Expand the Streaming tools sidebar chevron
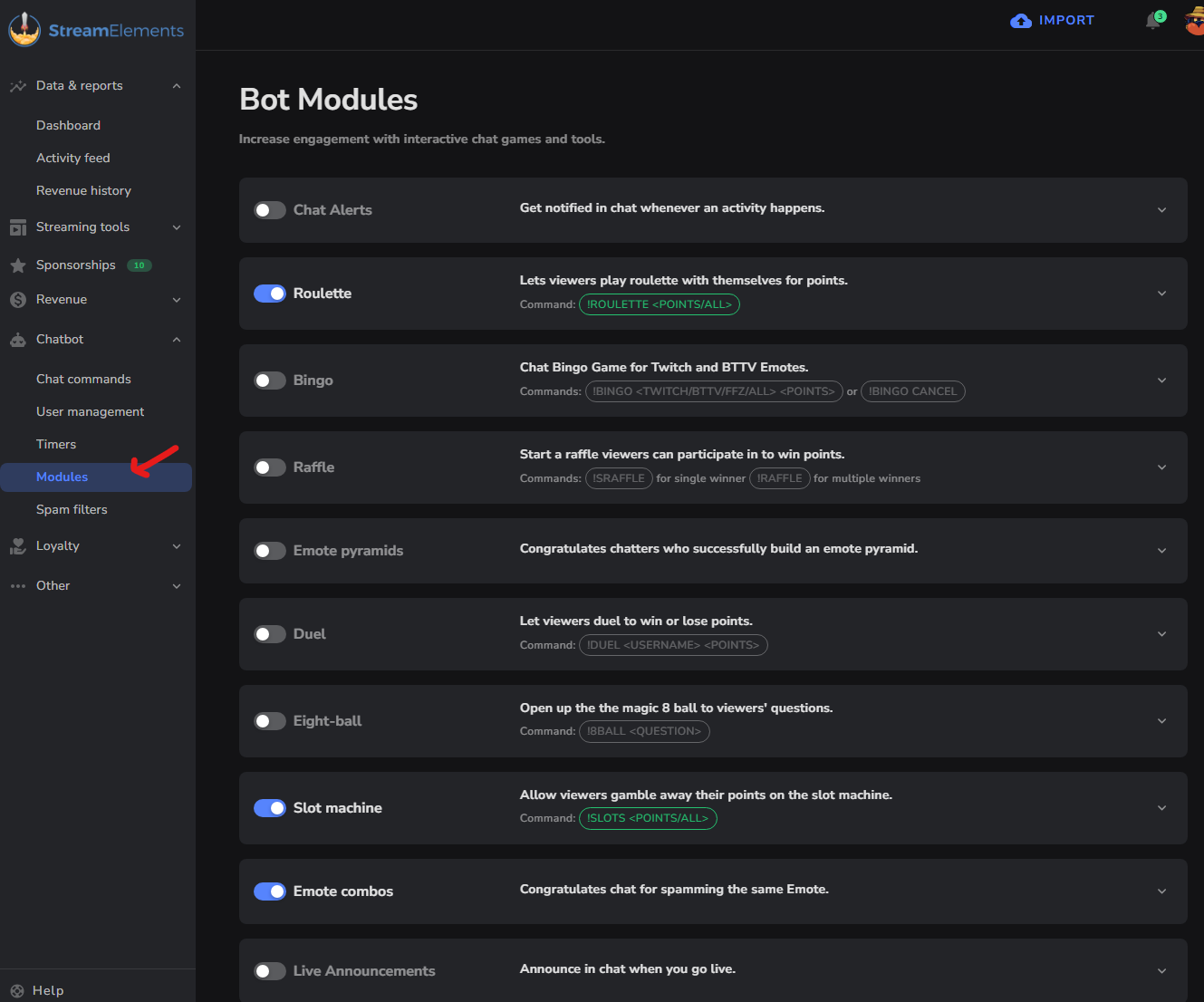Image resolution: width=1204 pixels, height=1002 pixels. point(177,227)
